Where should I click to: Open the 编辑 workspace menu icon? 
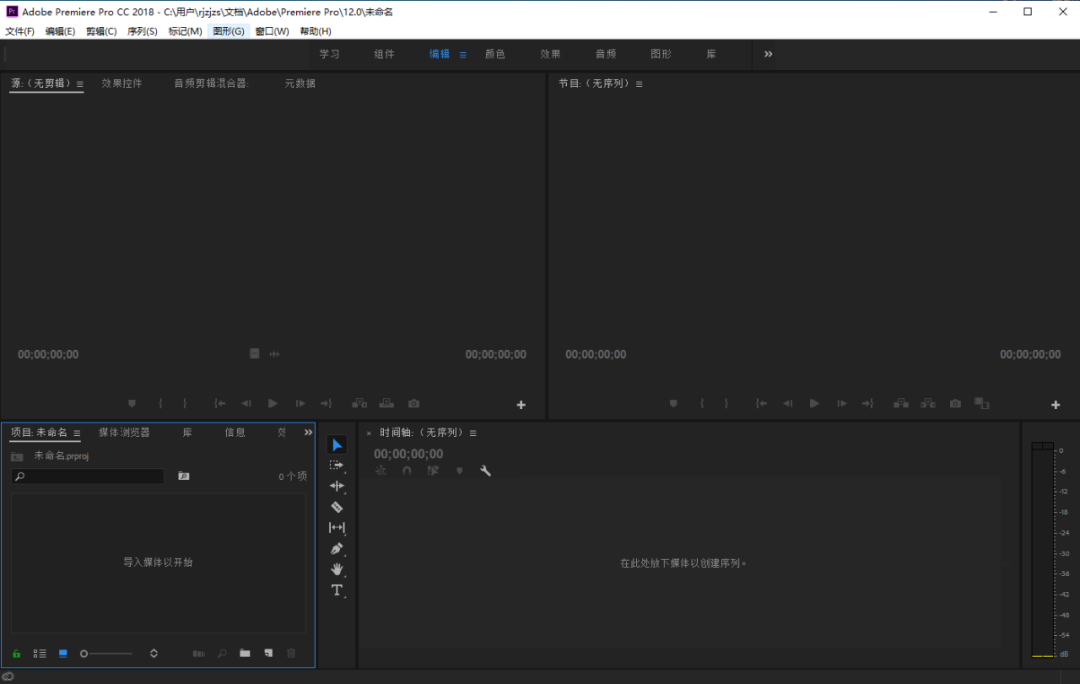pyautogui.click(x=463, y=54)
